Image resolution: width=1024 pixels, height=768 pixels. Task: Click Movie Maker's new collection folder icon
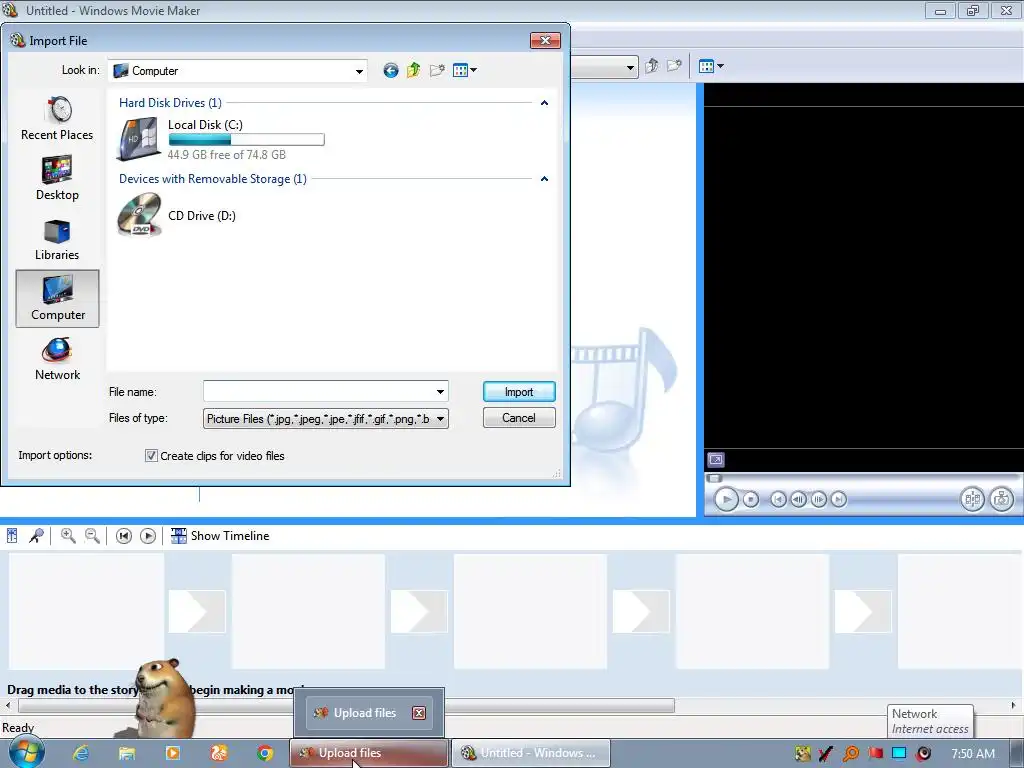(674, 66)
